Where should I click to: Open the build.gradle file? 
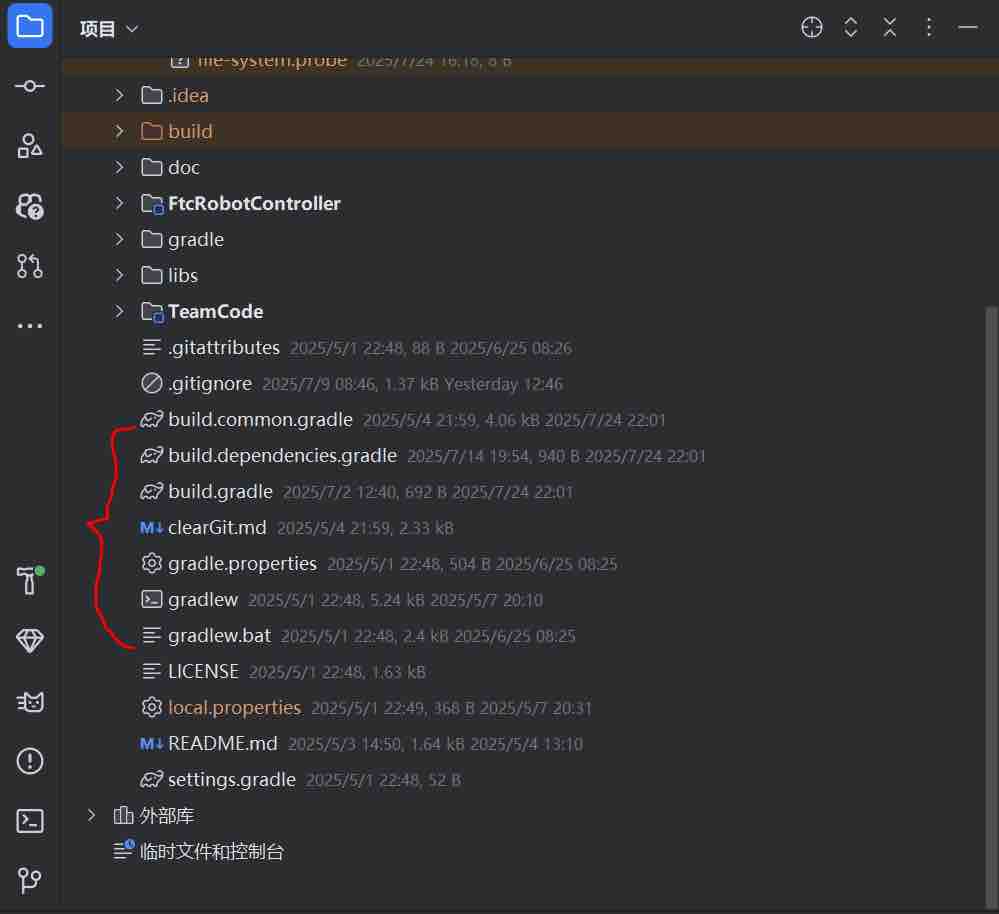tap(221, 491)
